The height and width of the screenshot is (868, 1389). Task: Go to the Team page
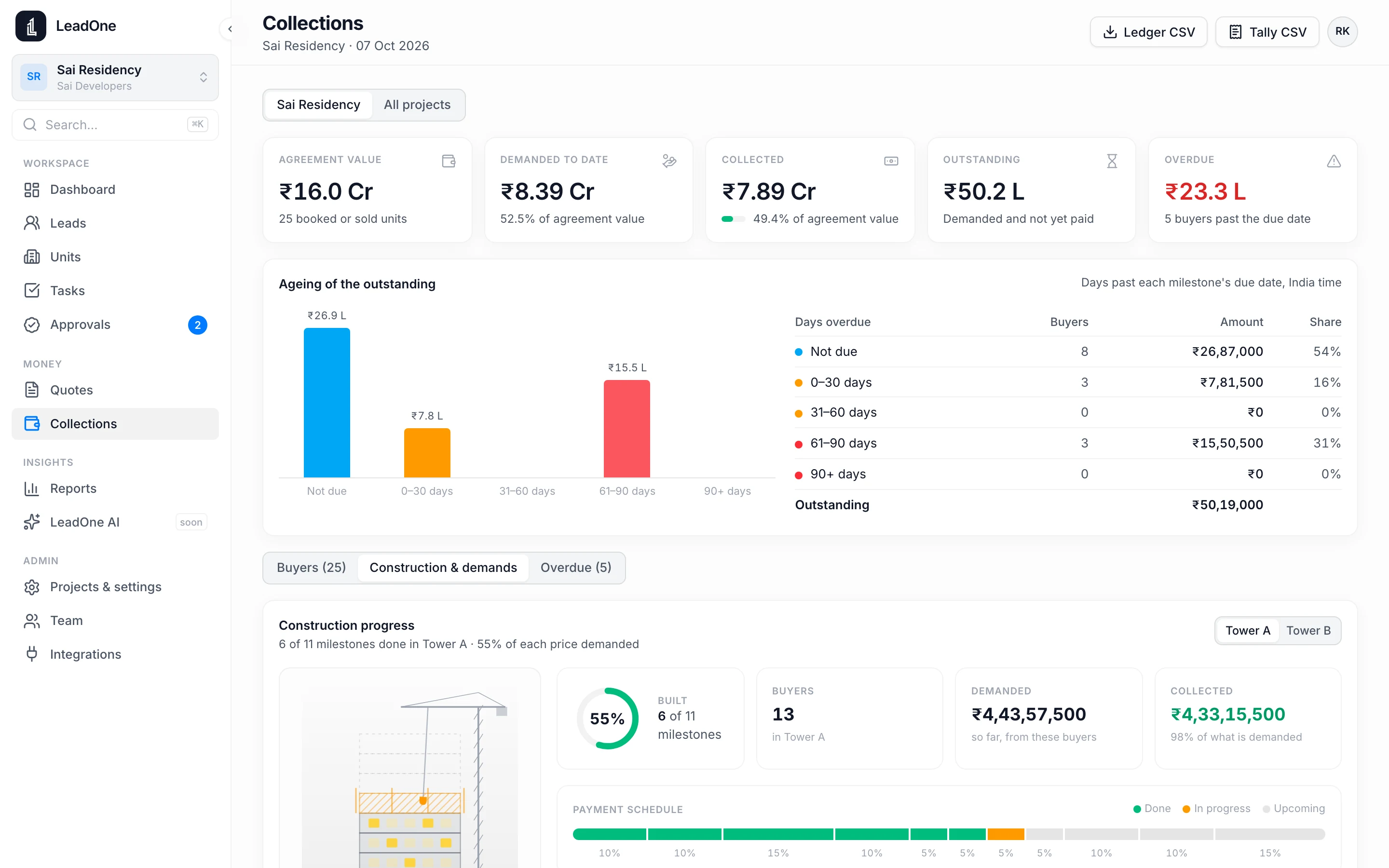pos(115,621)
